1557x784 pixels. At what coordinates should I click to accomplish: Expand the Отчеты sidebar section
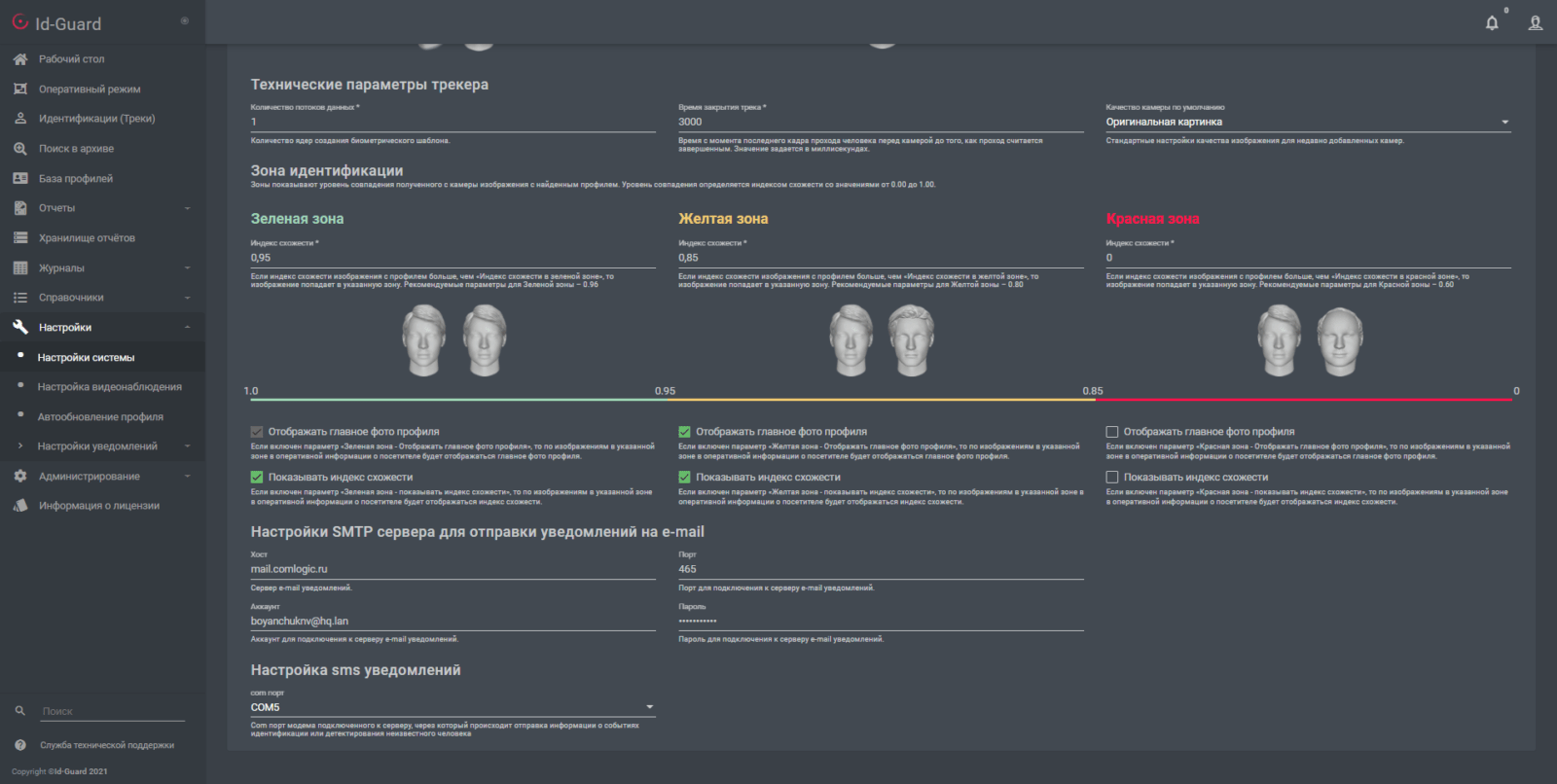(x=102, y=208)
